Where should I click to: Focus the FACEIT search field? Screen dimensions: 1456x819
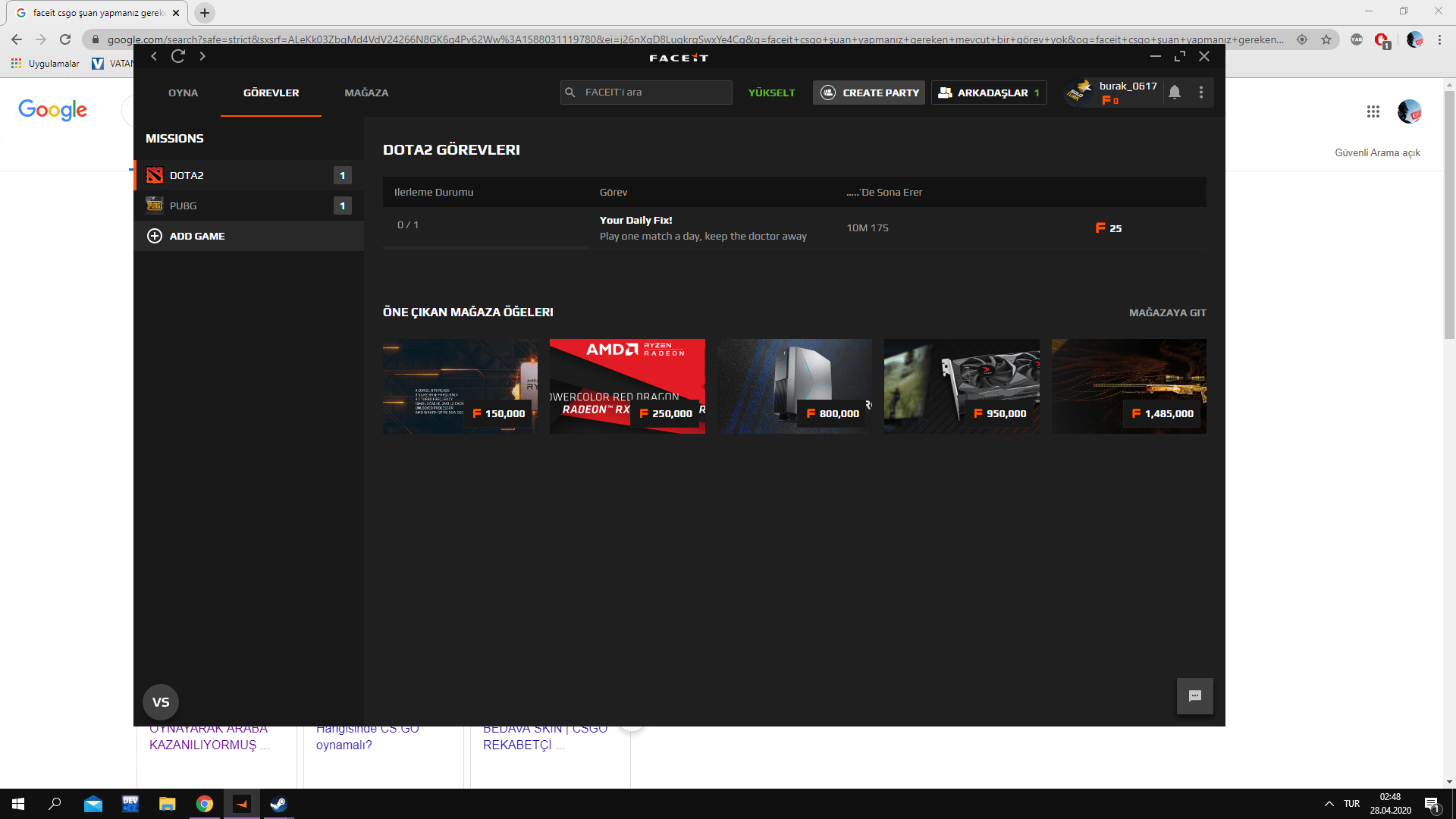(652, 93)
